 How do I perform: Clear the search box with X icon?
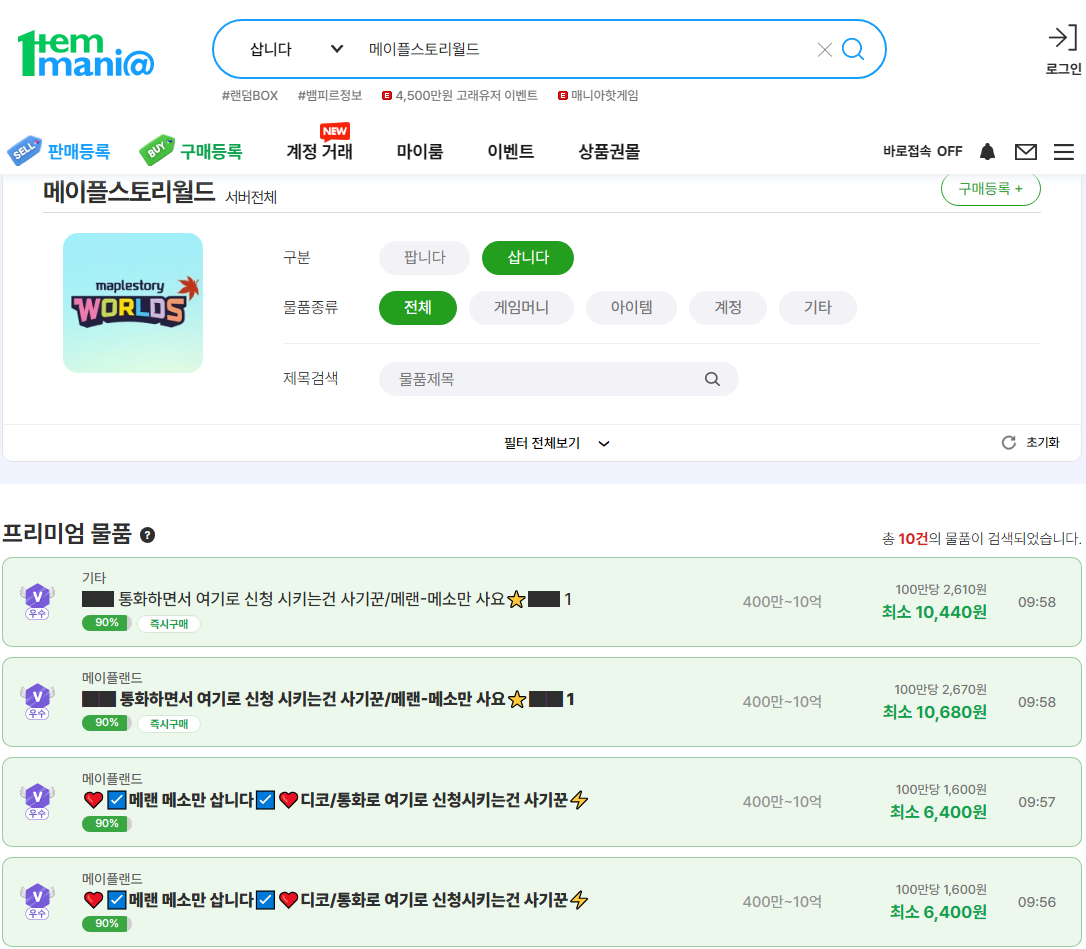(824, 50)
